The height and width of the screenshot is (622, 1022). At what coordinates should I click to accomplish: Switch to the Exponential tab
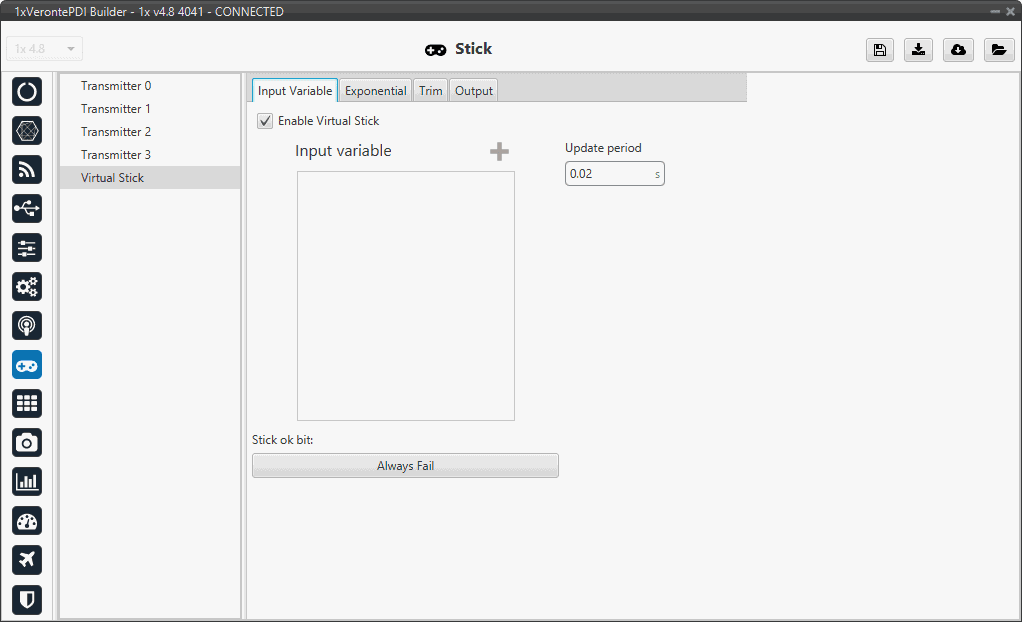tap(375, 91)
